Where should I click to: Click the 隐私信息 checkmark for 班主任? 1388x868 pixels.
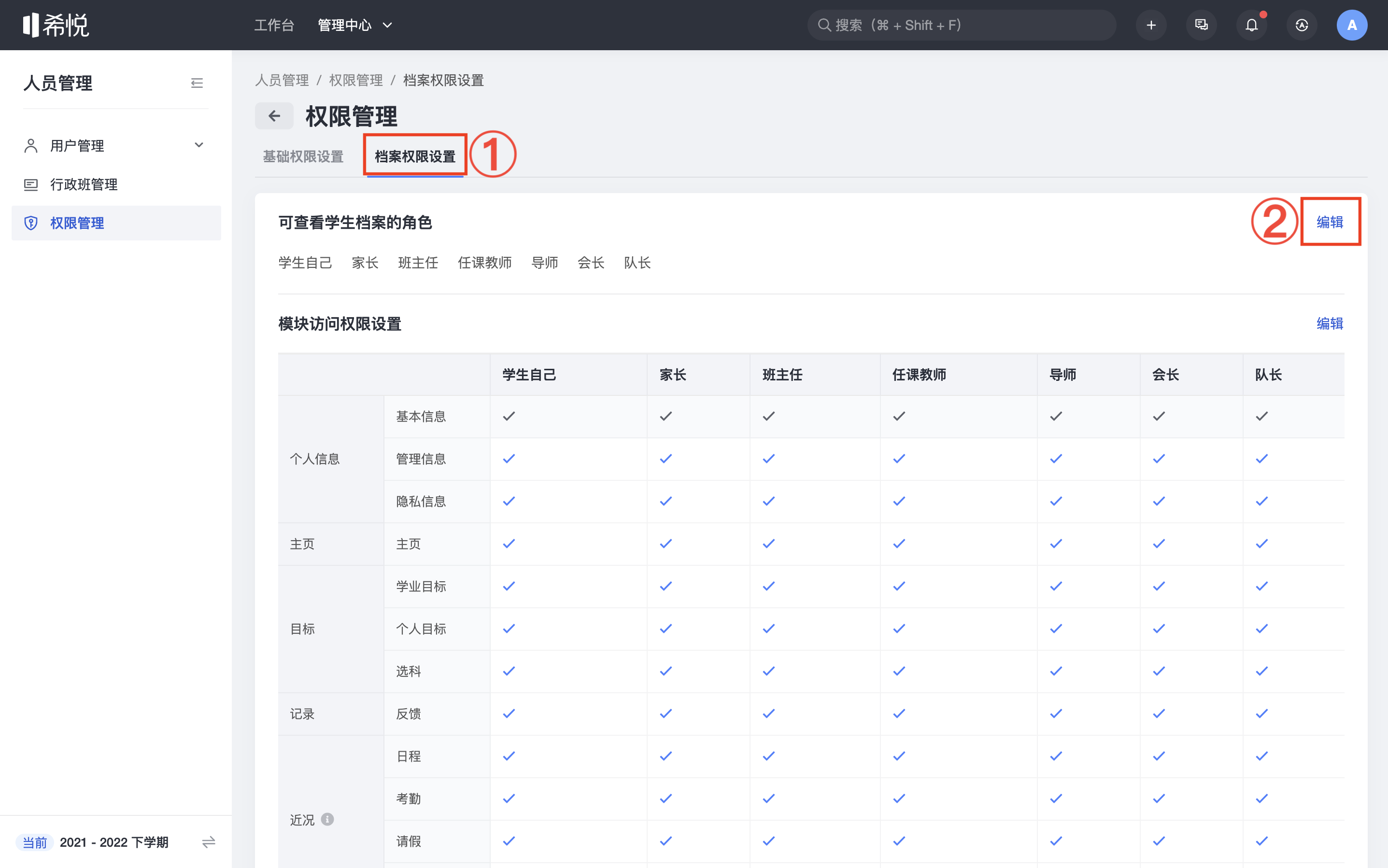point(768,501)
